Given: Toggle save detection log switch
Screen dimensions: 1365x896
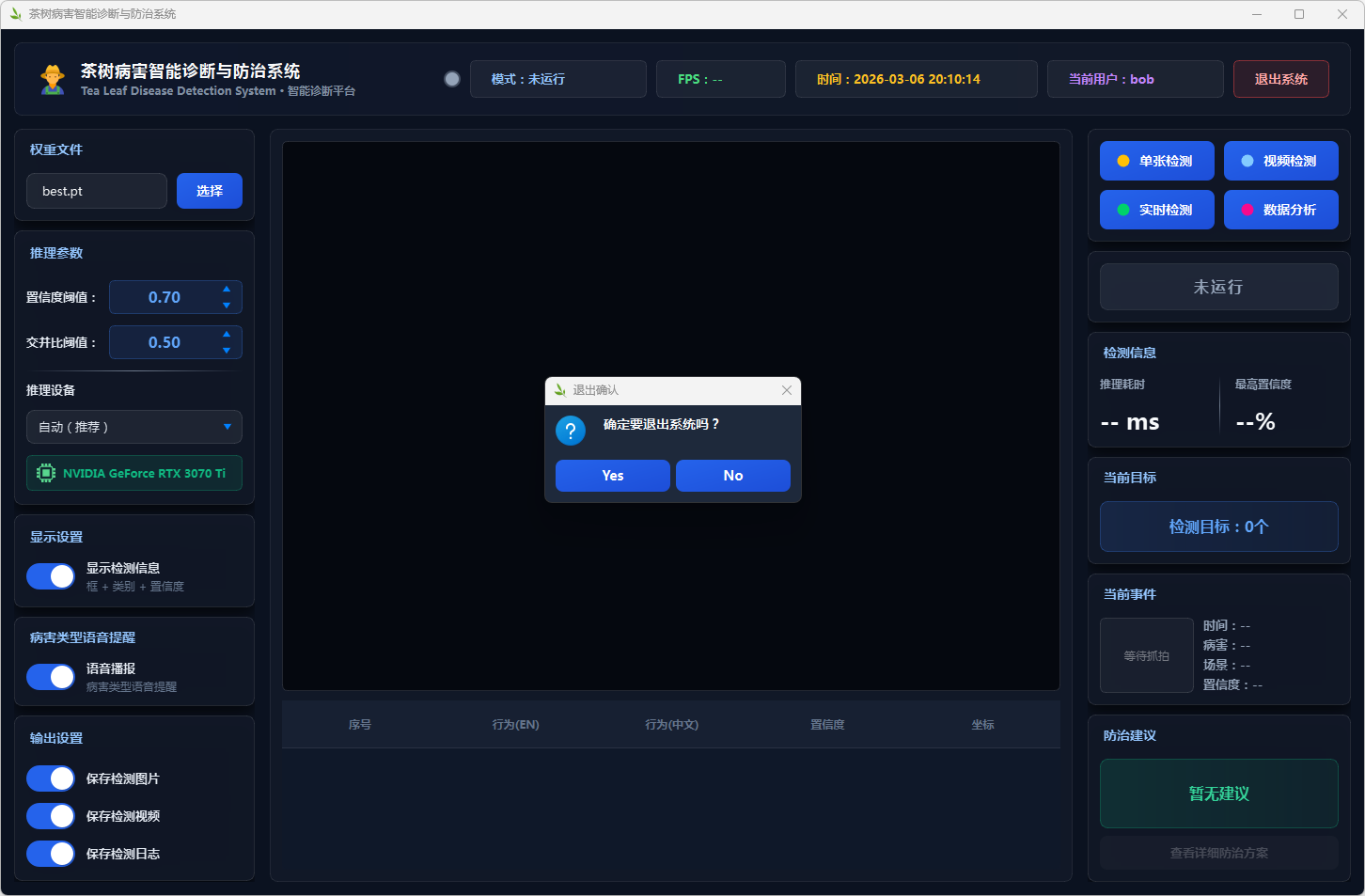Looking at the screenshot, I should click(51, 854).
